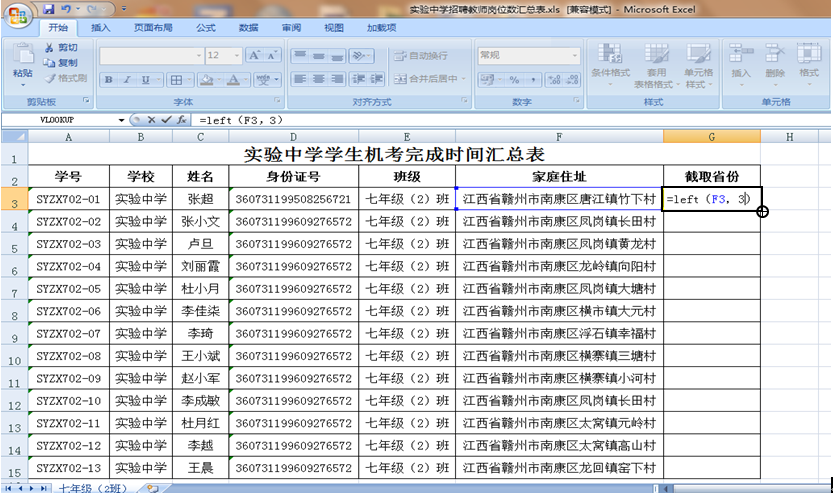Expand the 合并后居中 merge options arrow
This screenshot has height=496, width=833.
click(x=464, y=79)
